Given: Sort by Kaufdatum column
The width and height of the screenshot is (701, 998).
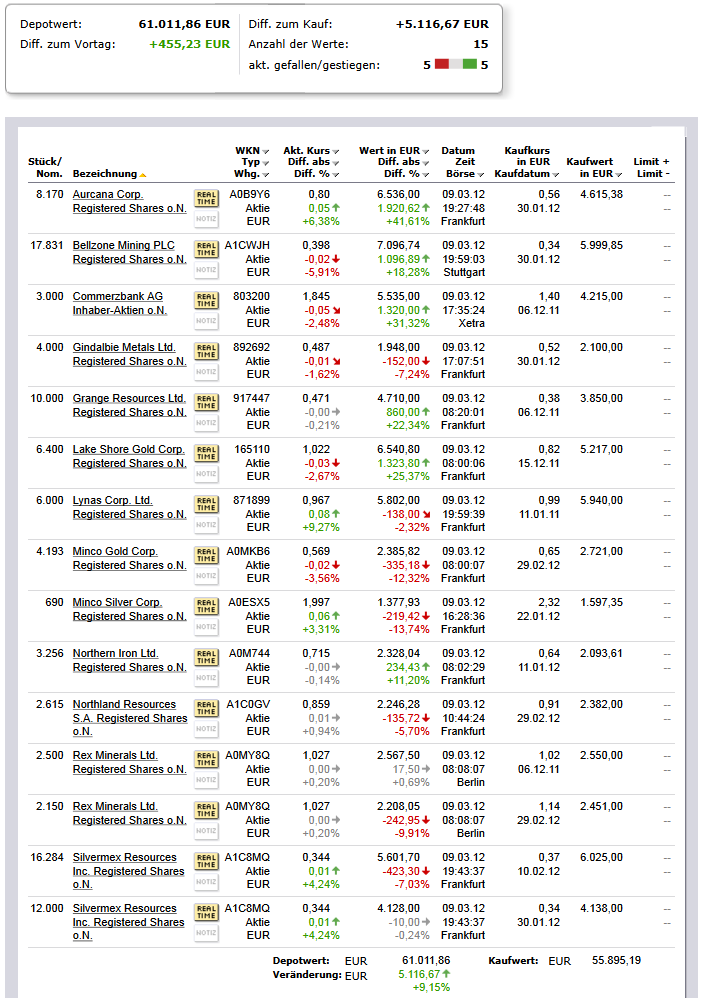Looking at the screenshot, I should tap(527, 174).
